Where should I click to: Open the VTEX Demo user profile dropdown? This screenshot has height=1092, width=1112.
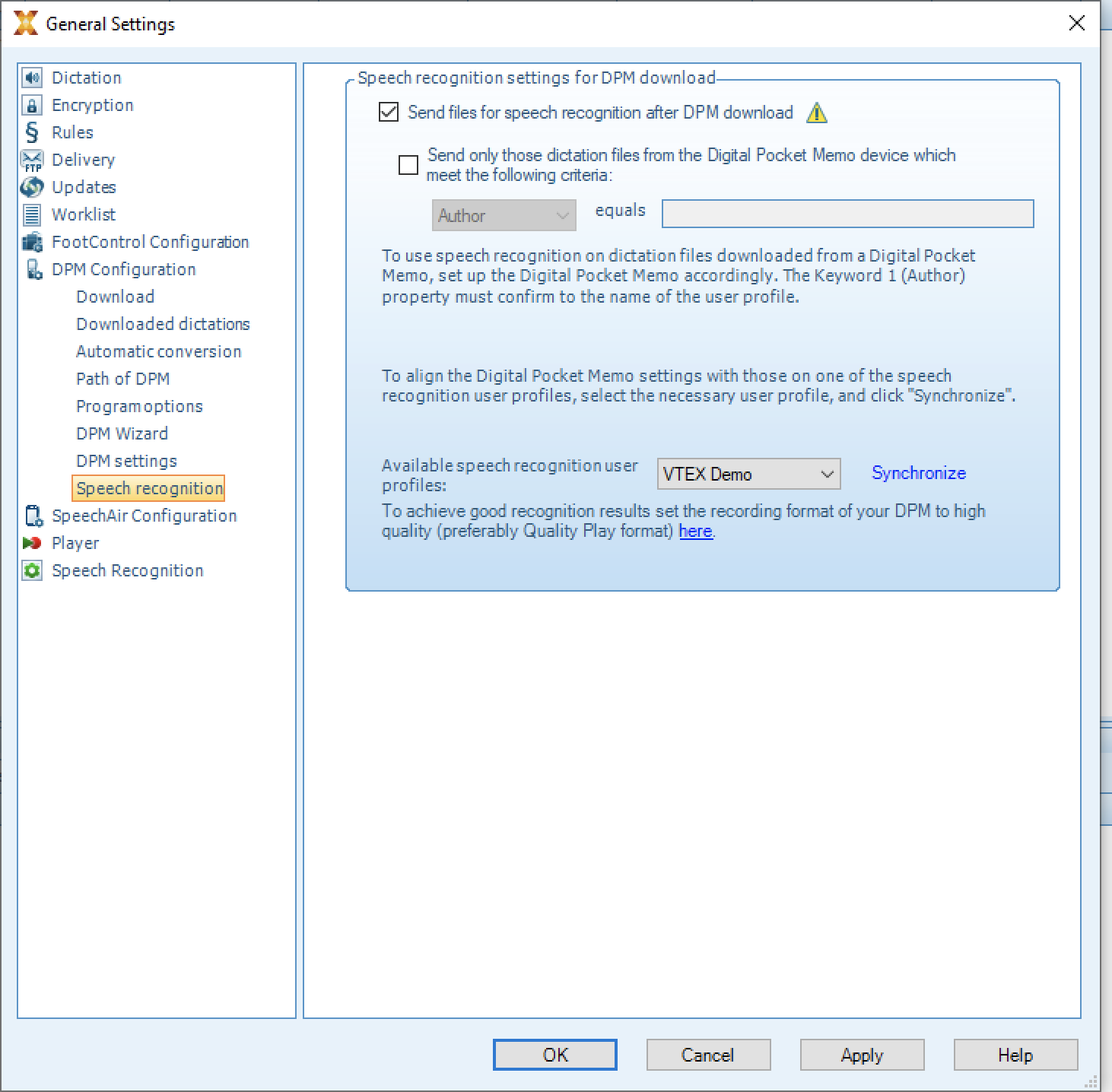point(748,474)
